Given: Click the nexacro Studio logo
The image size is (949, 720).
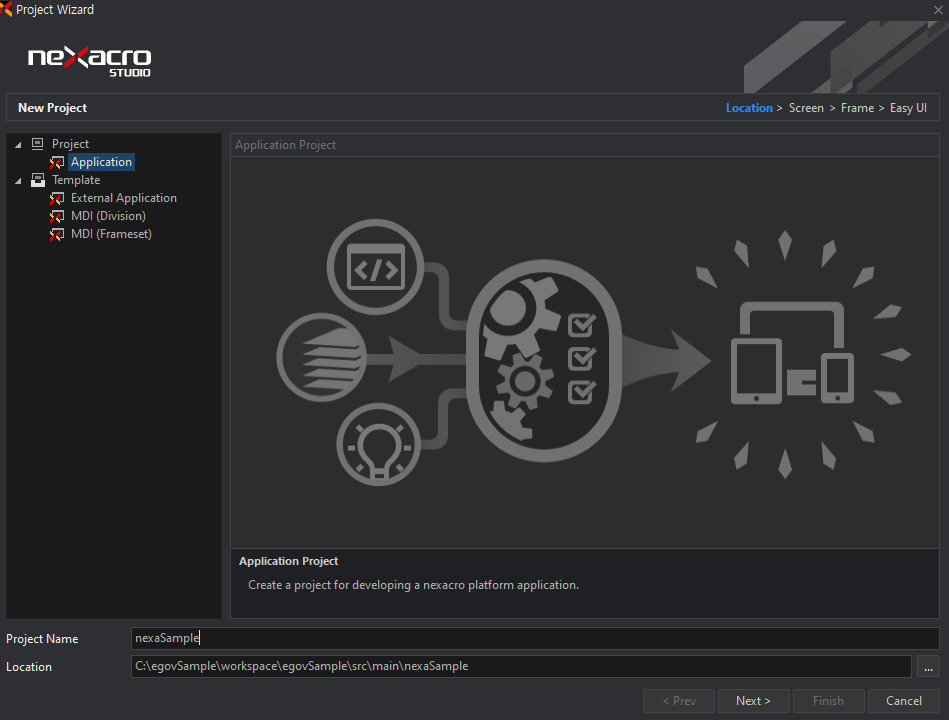Looking at the screenshot, I should click(90, 61).
